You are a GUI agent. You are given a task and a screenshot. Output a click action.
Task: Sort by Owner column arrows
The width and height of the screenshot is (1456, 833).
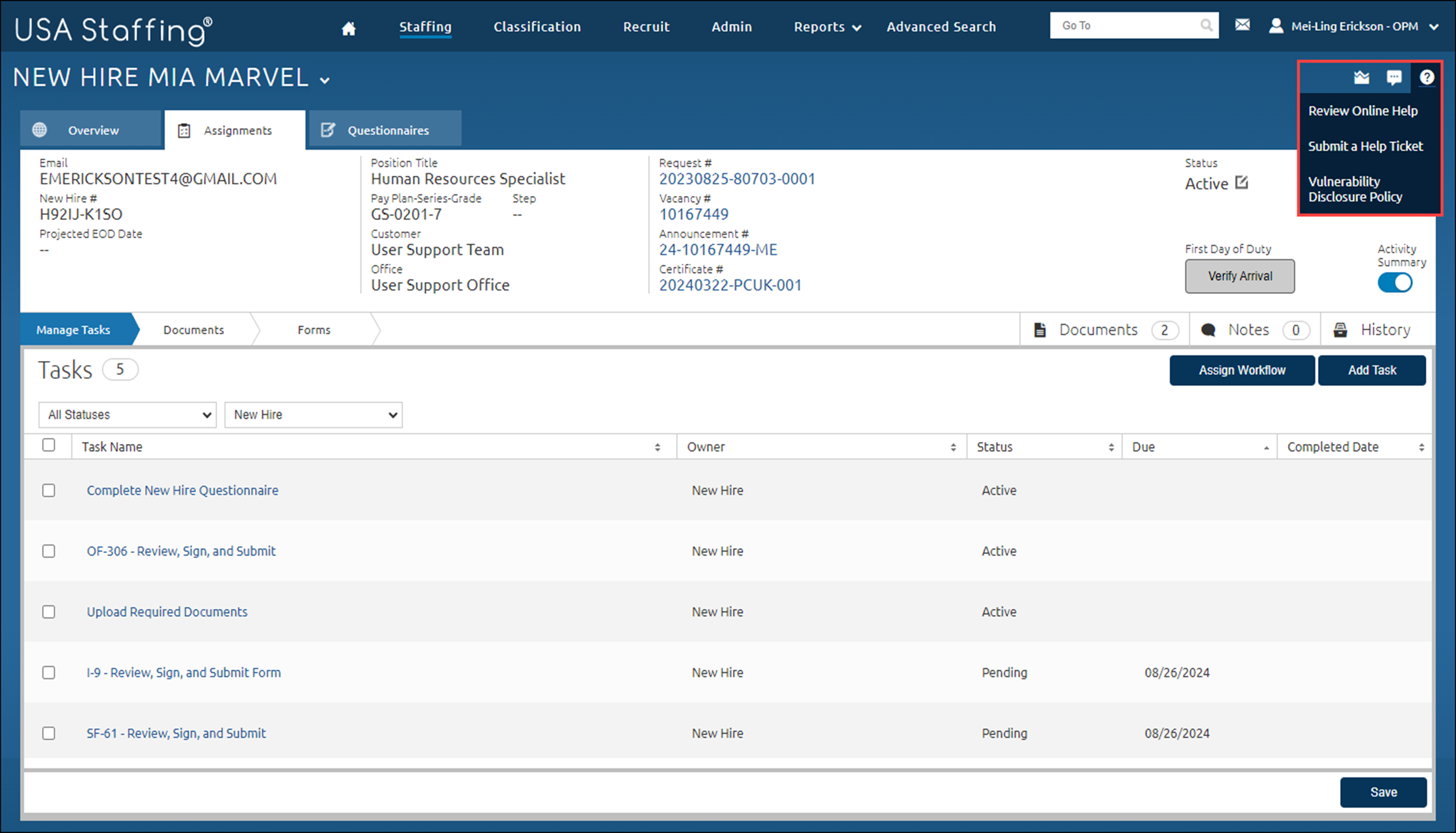point(953,447)
